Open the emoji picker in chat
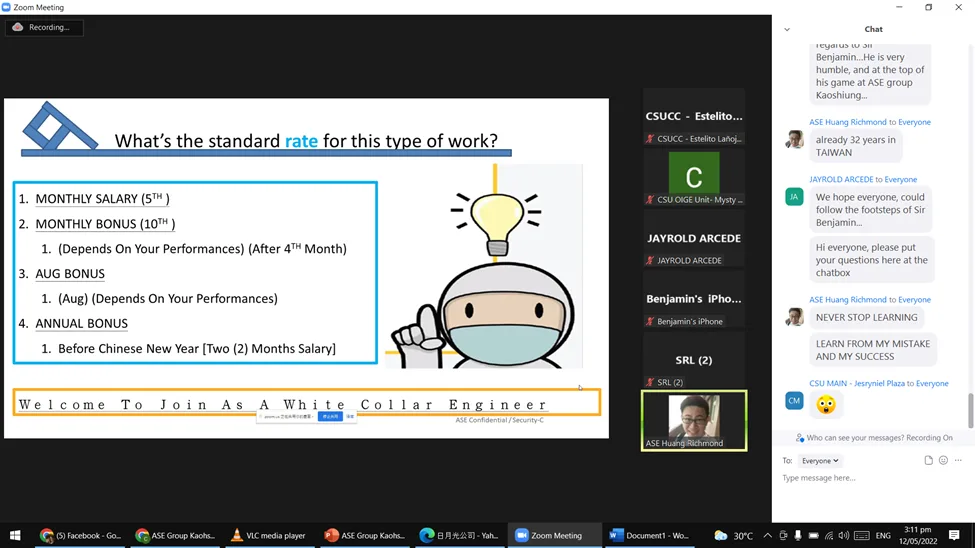This screenshot has width=975, height=548. click(x=943, y=461)
